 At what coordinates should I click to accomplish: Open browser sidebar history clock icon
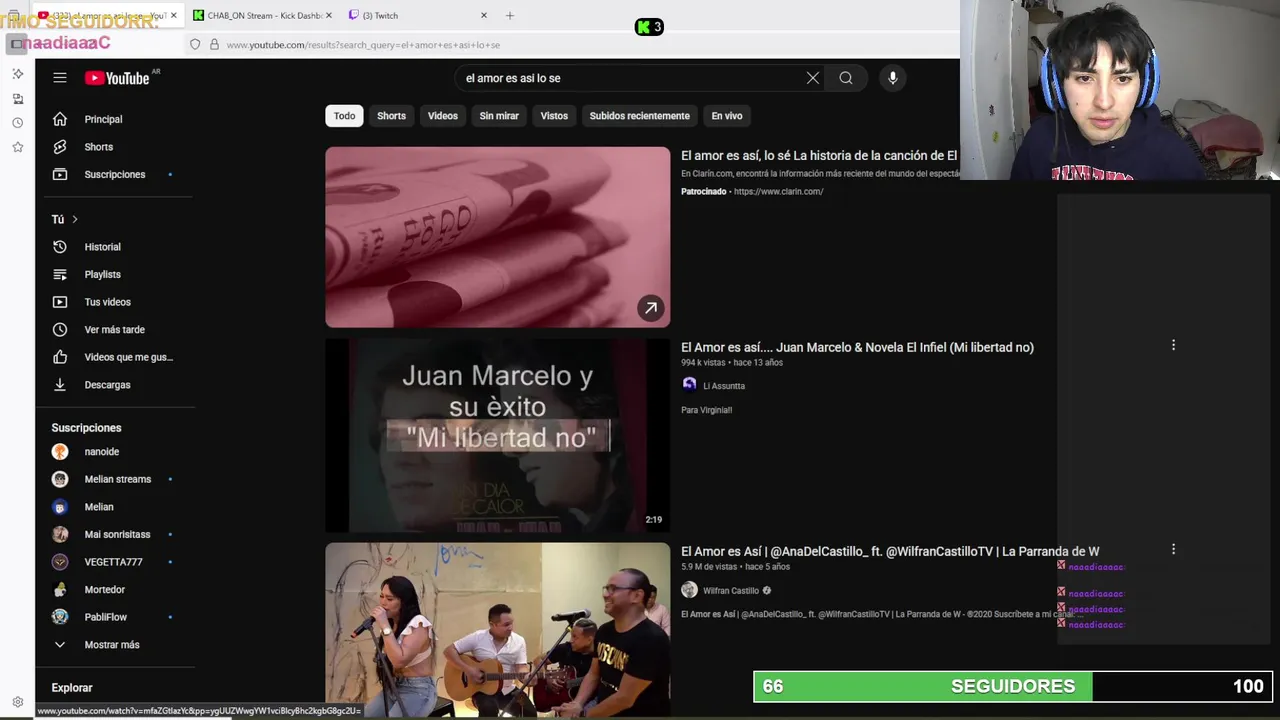[x=17, y=123]
